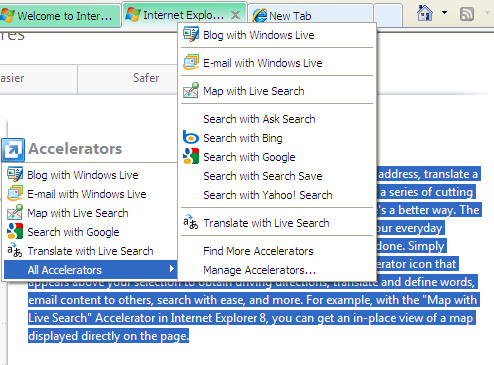Switch to the Welcome to Inter... tab

[x=60, y=15]
